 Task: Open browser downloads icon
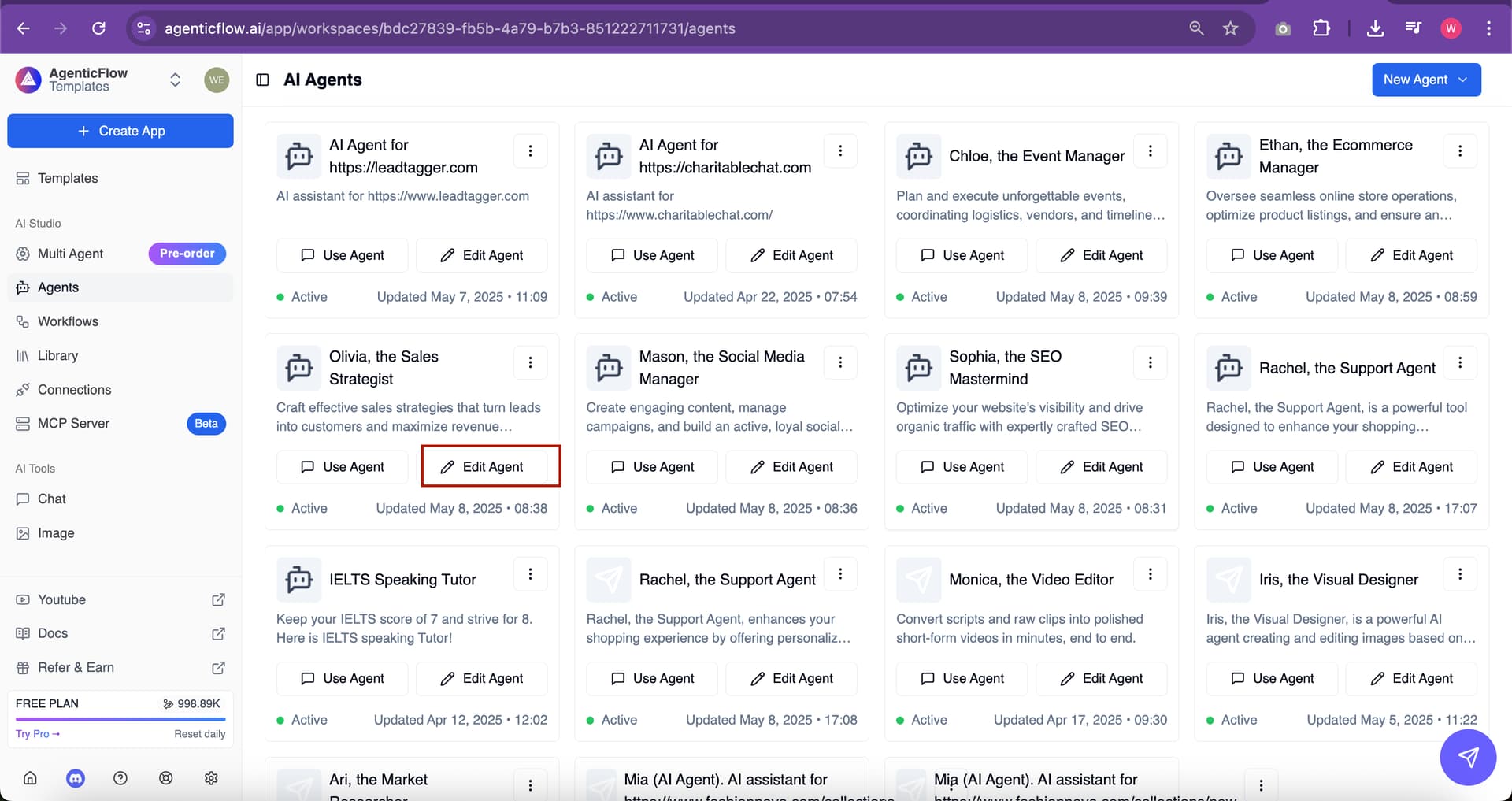tap(1375, 28)
